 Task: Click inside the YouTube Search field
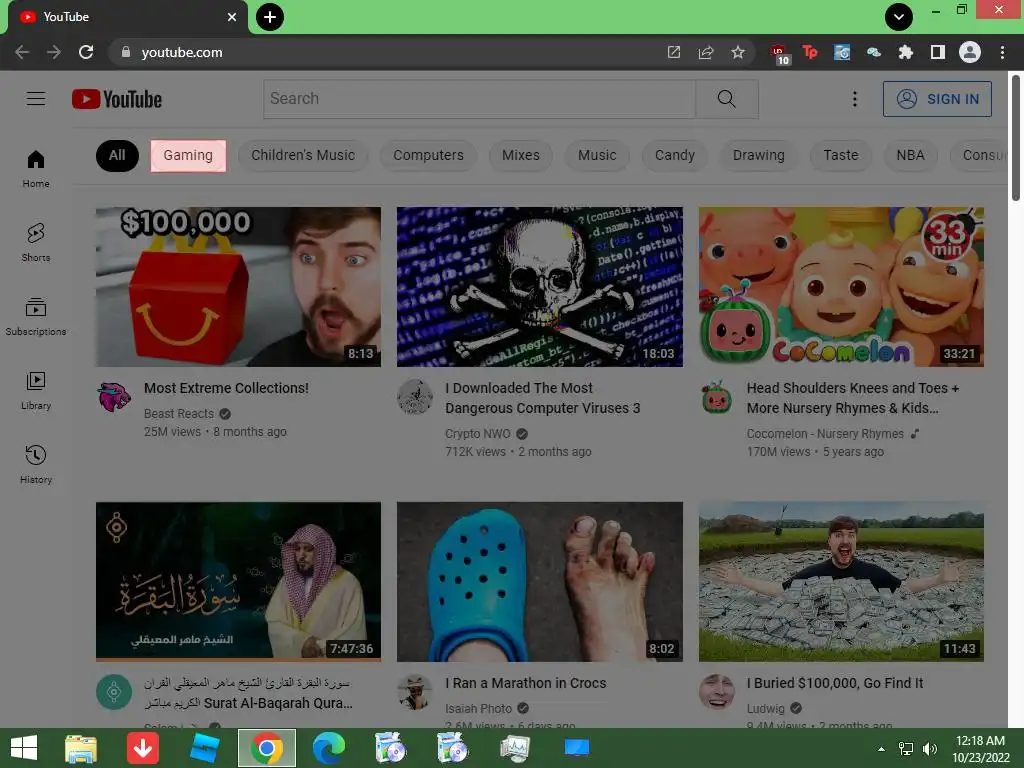480,99
